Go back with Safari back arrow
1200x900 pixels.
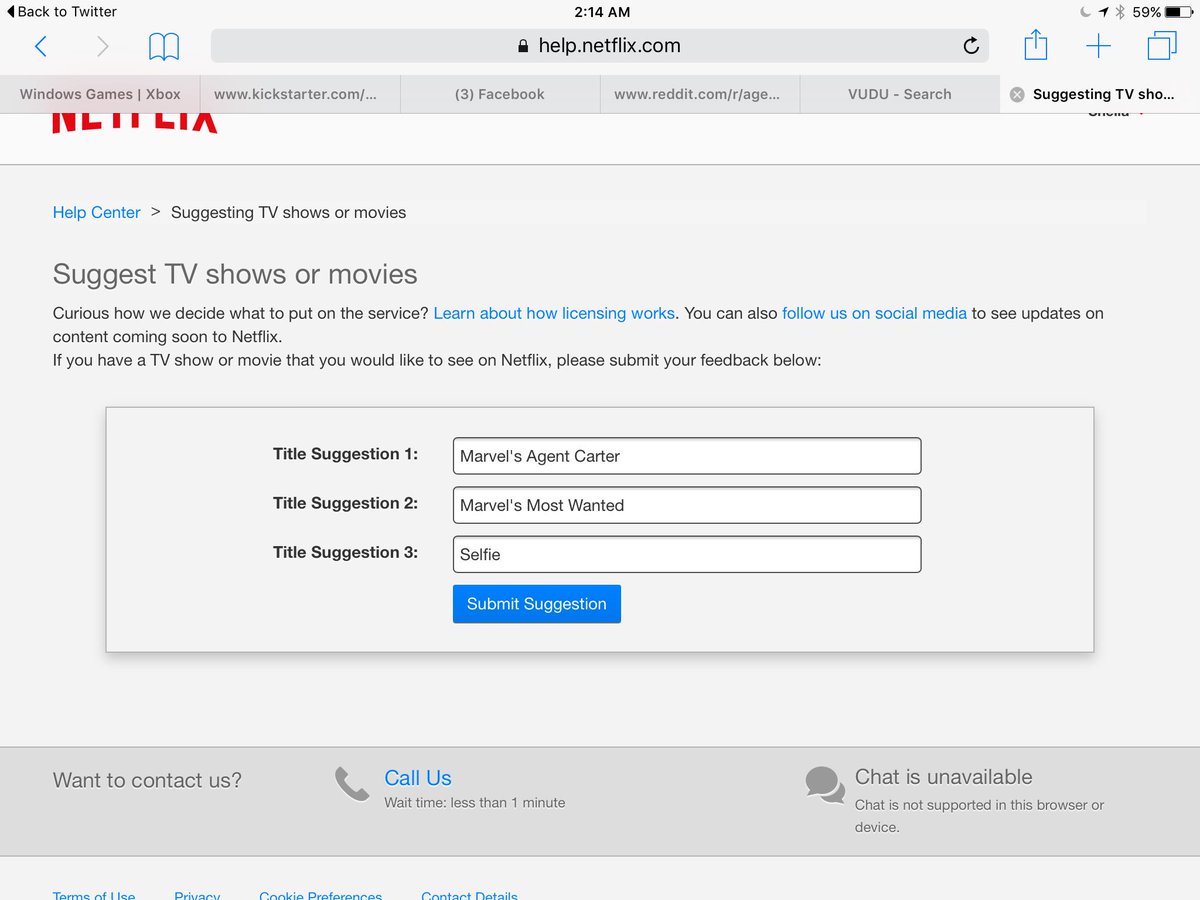(40, 46)
